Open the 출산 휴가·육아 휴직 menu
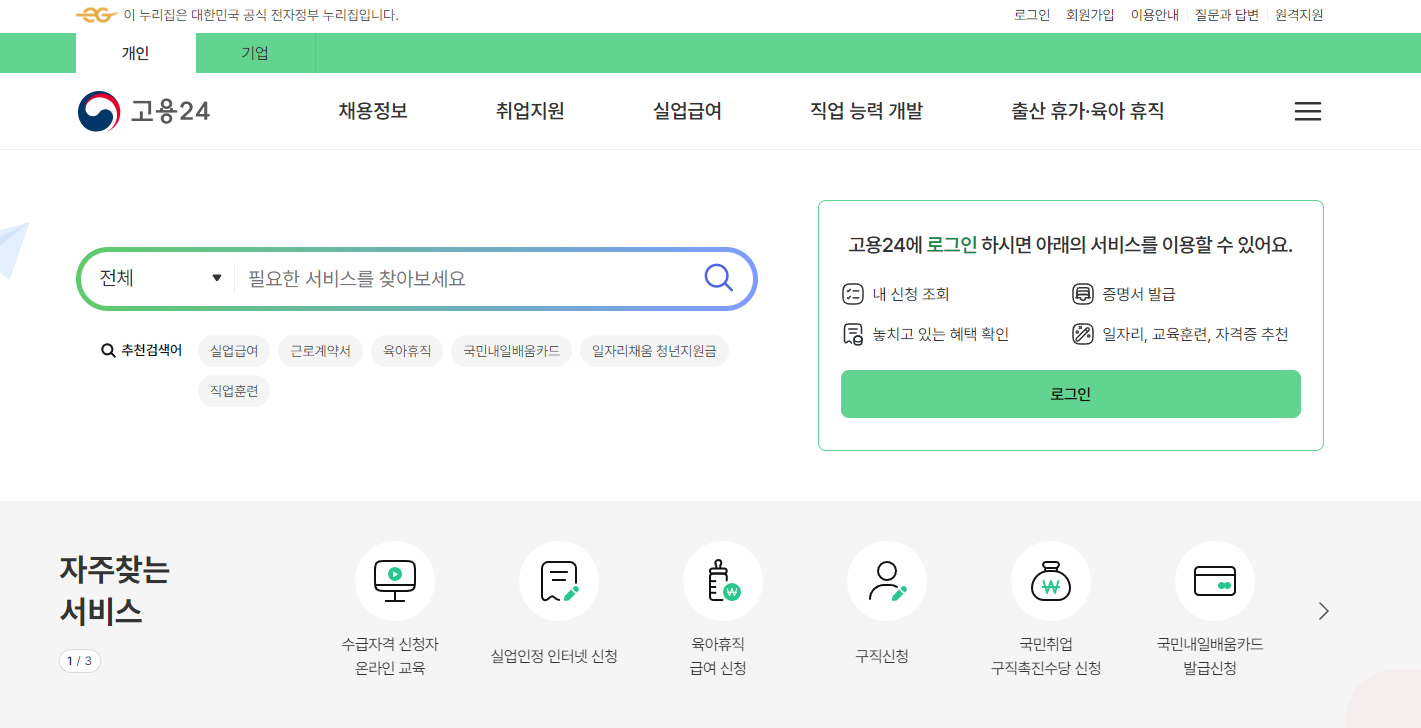The width and height of the screenshot is (1421, 728). [1088, 111]
